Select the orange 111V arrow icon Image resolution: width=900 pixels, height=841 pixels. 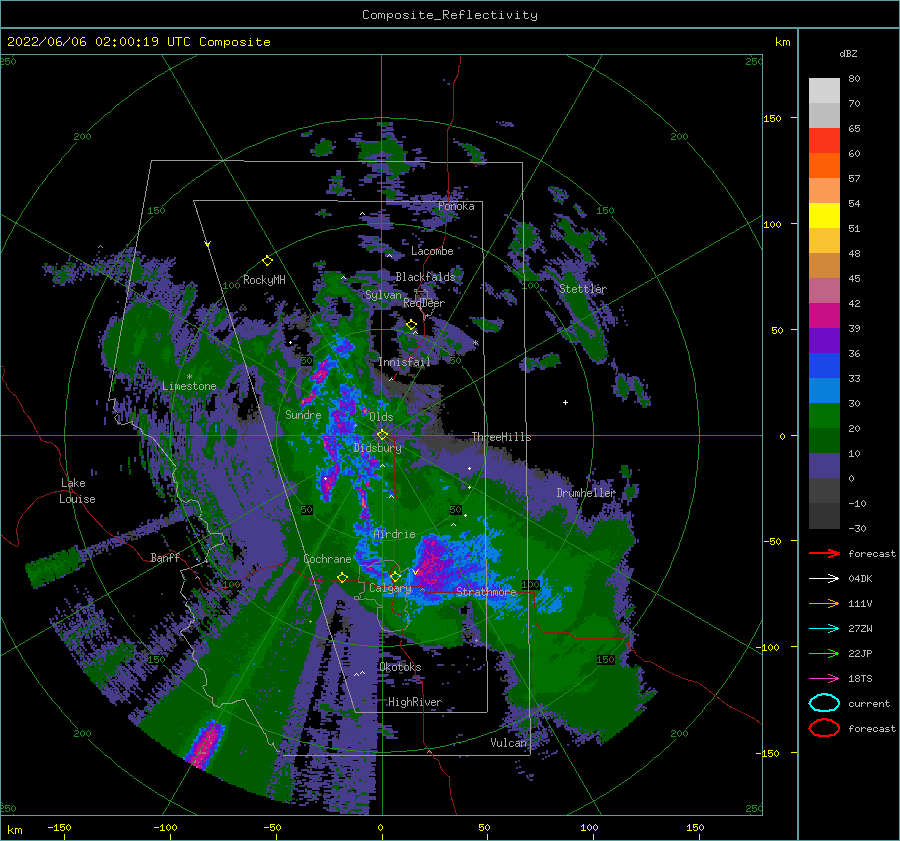click(824, 603)
